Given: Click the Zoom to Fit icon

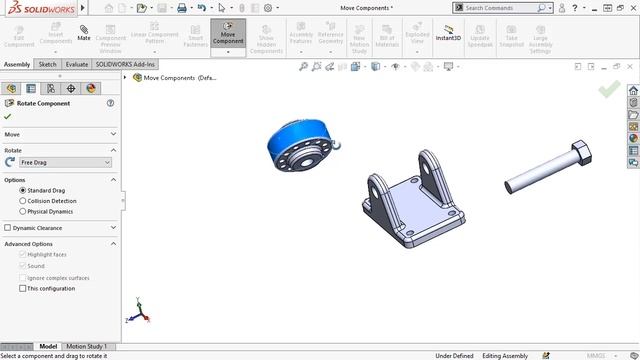Looking at the screenshot, I should click(303, 67).
